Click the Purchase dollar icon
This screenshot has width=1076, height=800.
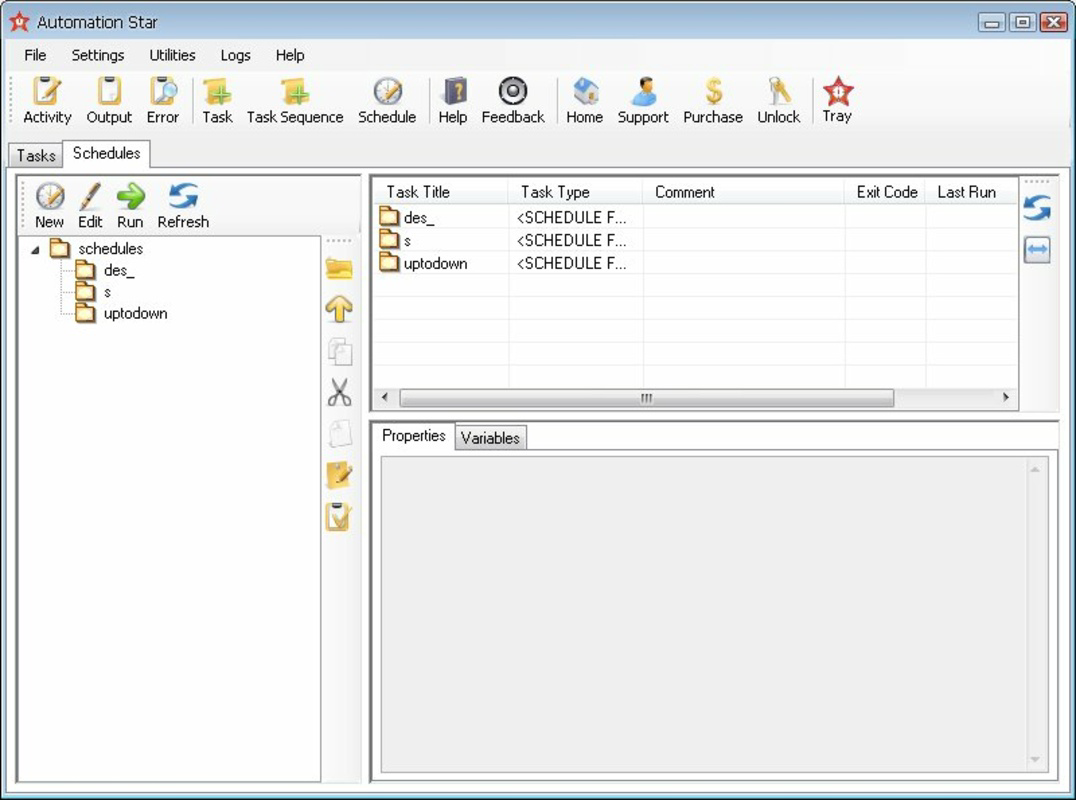click(713, 101)
